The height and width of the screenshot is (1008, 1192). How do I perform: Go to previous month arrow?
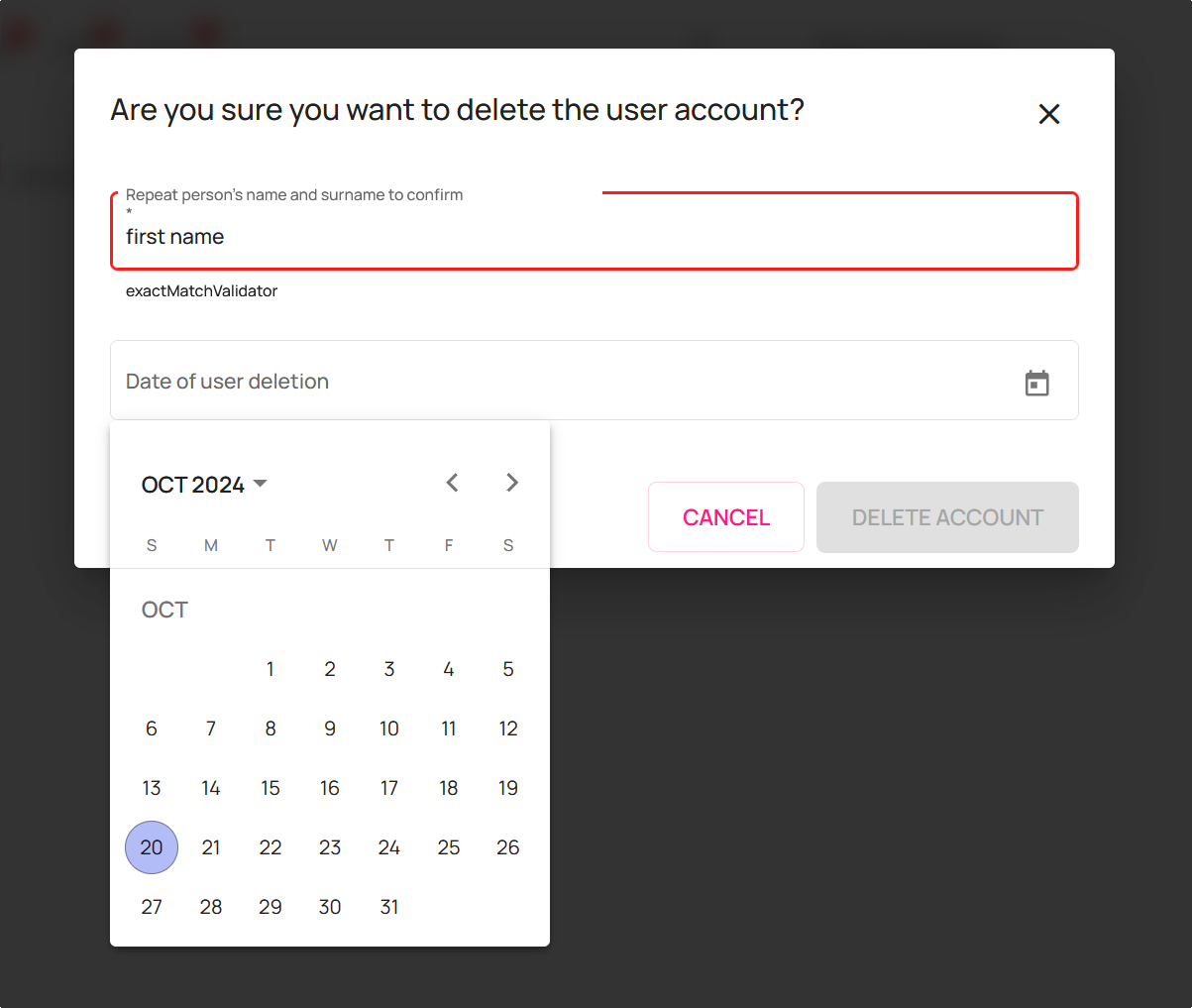tap(452, 483)
